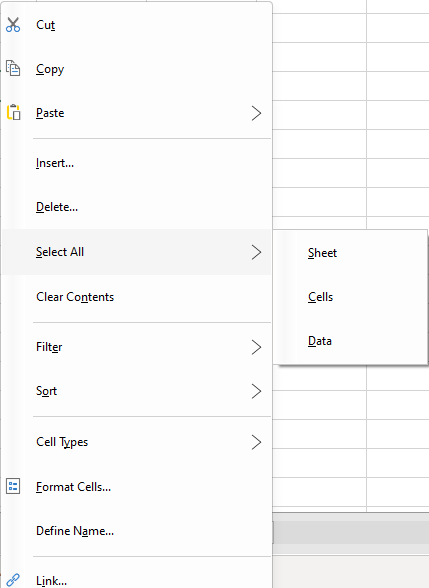Click the Format Cells icon
The image size is (429, 588).
tap(13, 486)
